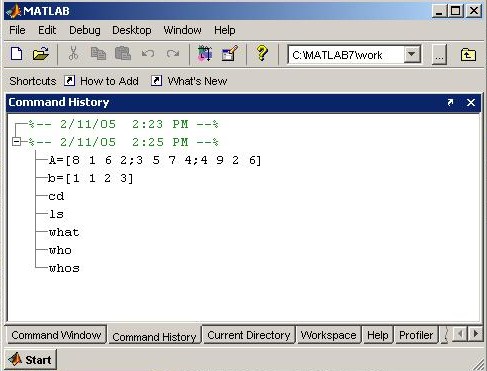
Task: Select the what command entry
Action: (x=64, y=232)
